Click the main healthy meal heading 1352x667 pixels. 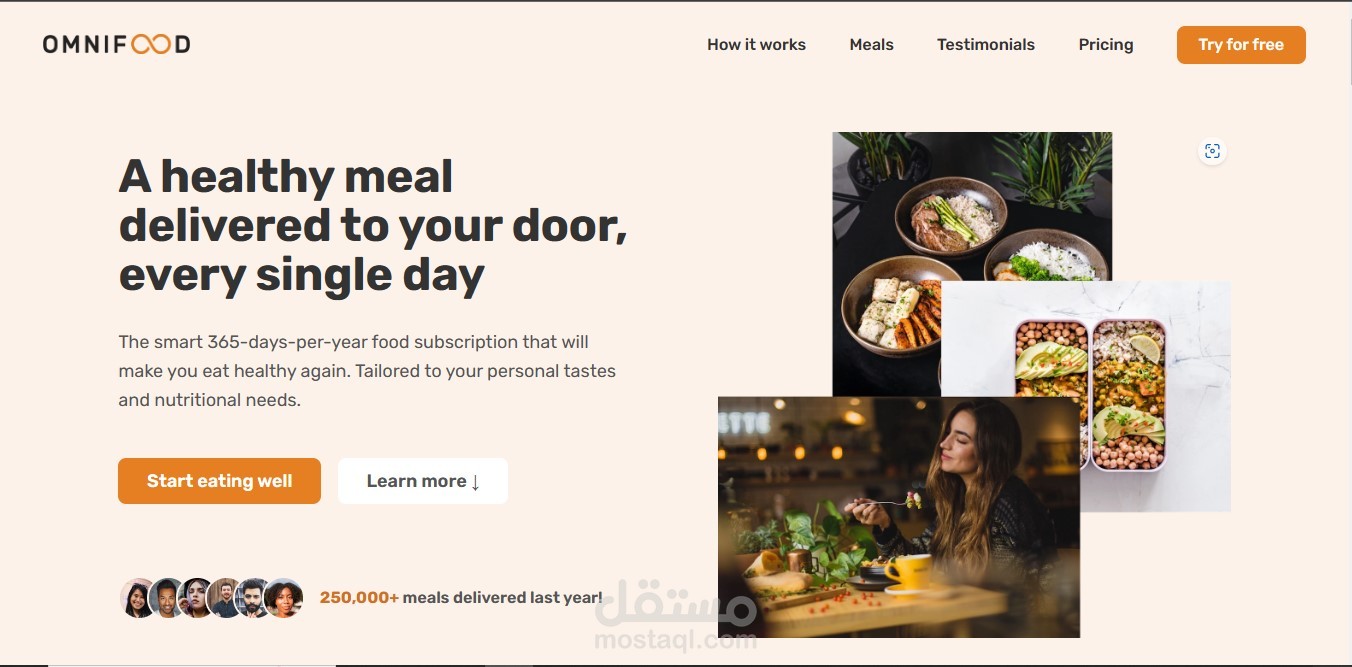(373, 226)
